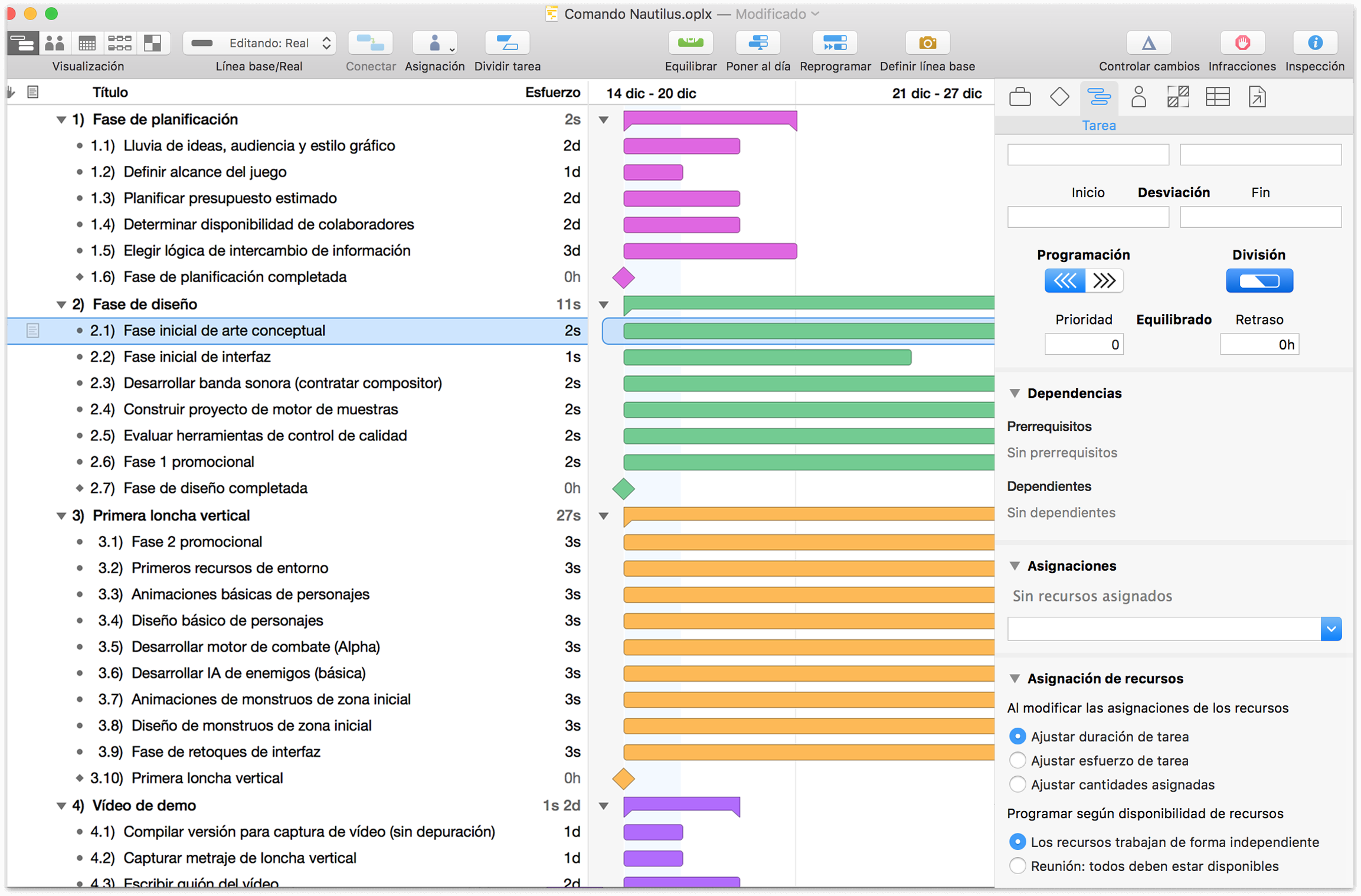Open the Inspección info panel
The image size is (1361, 896).
click(x=1315, y=42)
